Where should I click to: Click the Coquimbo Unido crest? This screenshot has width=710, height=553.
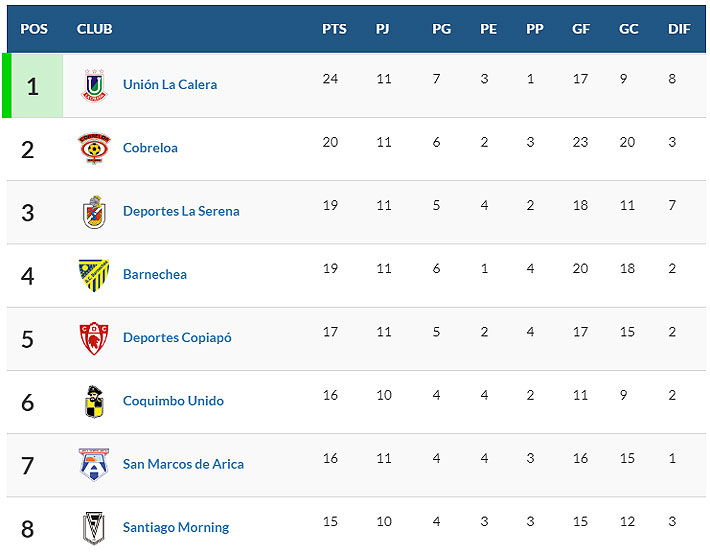(93, 401)
